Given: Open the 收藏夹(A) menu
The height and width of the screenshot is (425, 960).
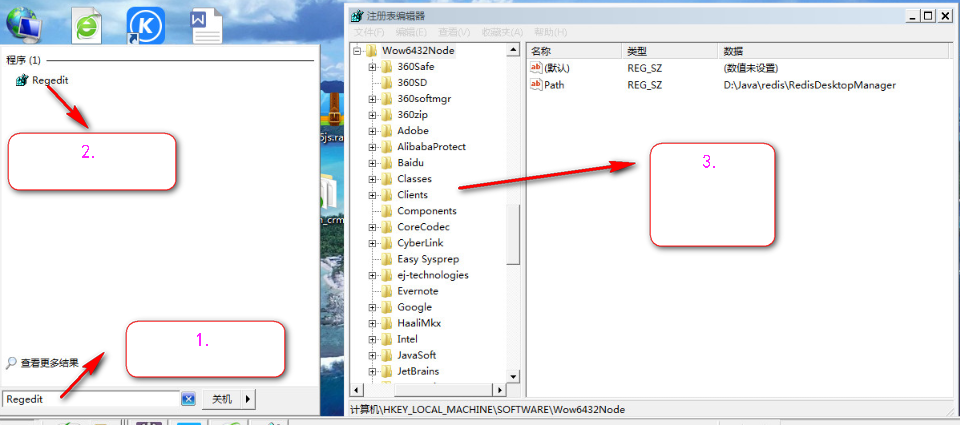Looking at the screenshot, I should 502,32.
